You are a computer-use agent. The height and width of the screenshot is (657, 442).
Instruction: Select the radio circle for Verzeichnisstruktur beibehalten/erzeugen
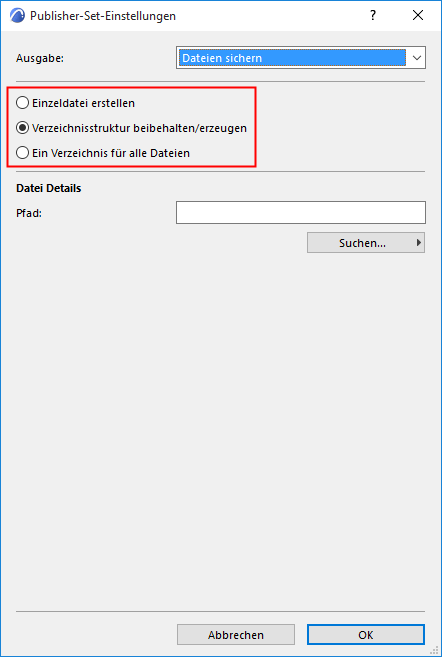point(22,128)
